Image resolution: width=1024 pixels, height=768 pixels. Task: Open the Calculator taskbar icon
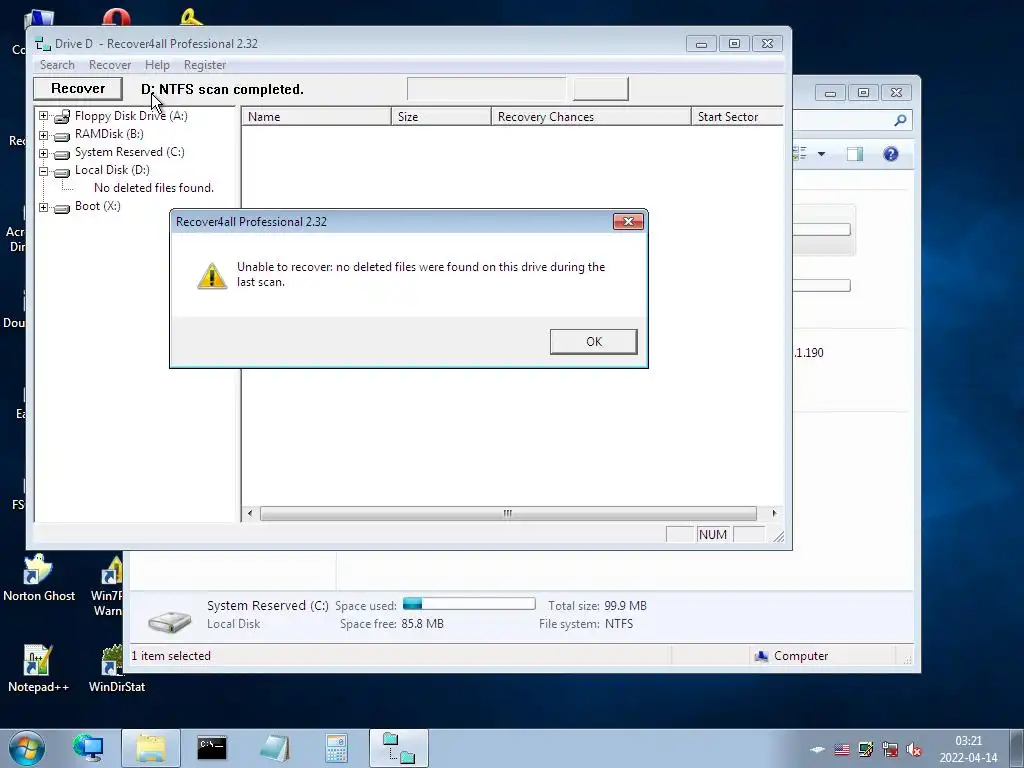[x=336, y=748]
